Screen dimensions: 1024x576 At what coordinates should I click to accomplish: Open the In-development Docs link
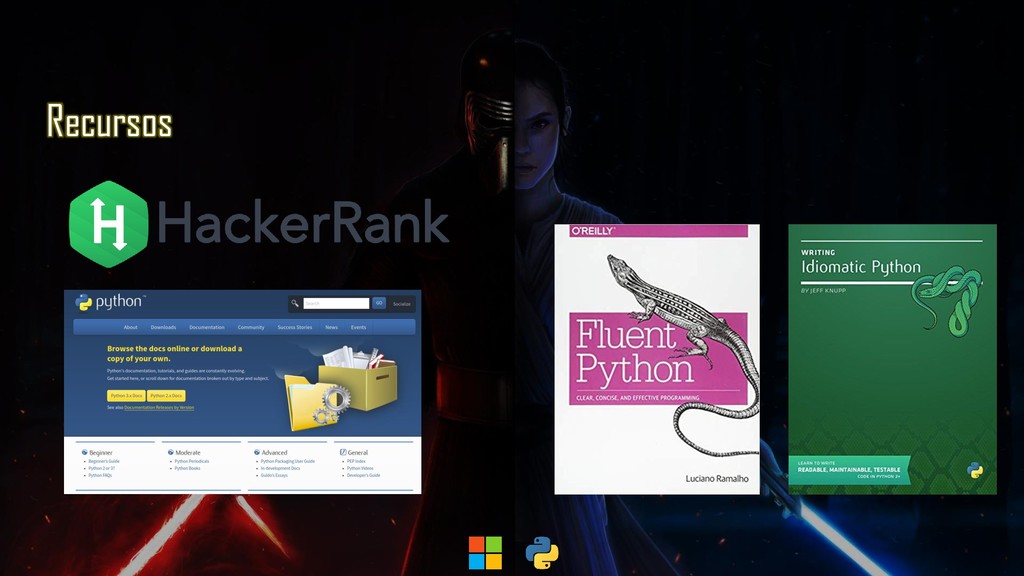tap(280, 468)
